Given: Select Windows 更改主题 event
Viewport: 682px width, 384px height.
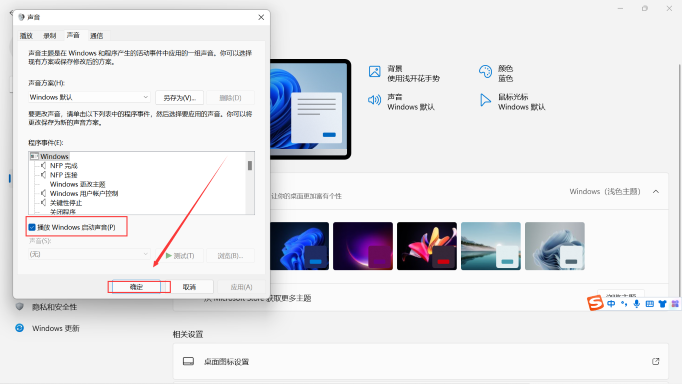Looking at the screenshot, I should [77, 184].
